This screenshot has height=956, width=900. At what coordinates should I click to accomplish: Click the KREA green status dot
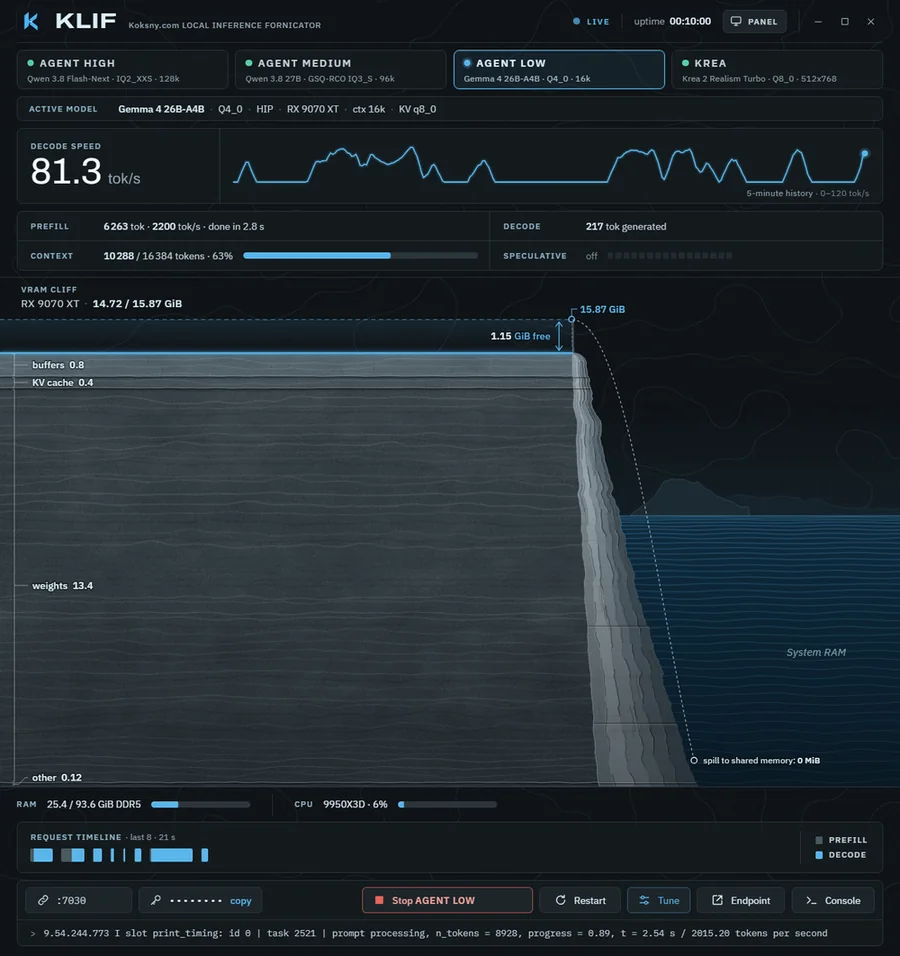[x=685, y=63]
